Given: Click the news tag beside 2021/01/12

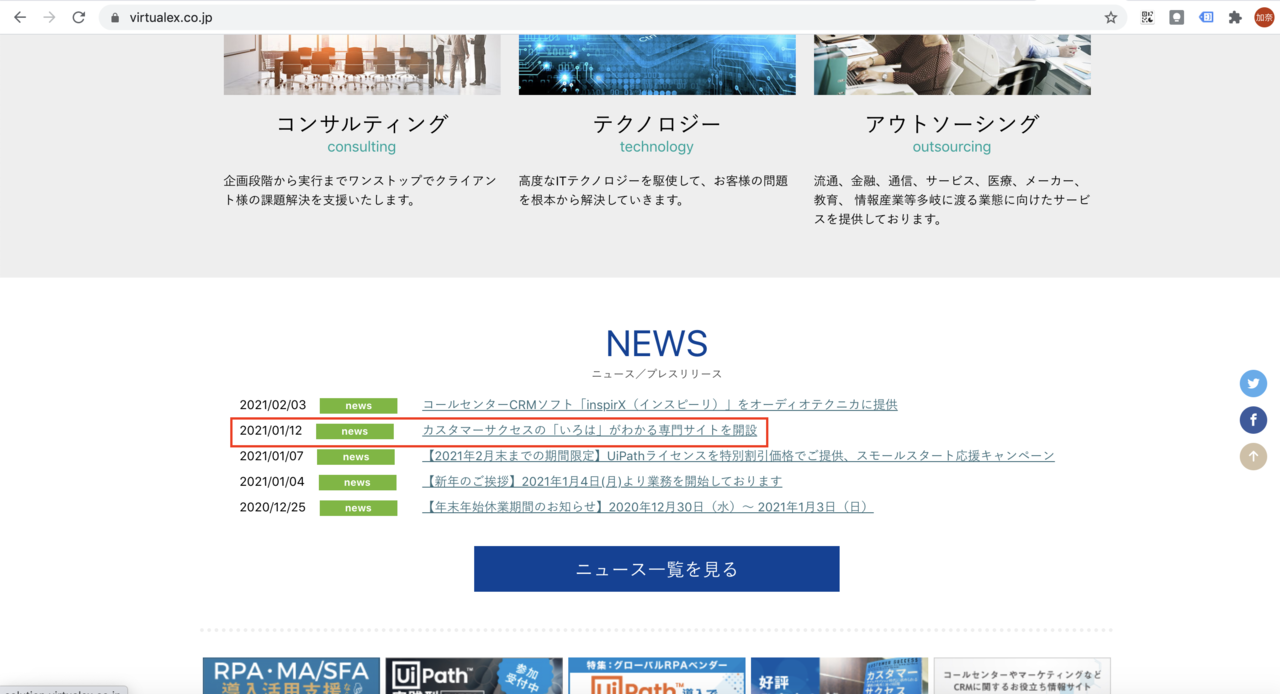Looking at the screenshot, I should click(355, 432).
